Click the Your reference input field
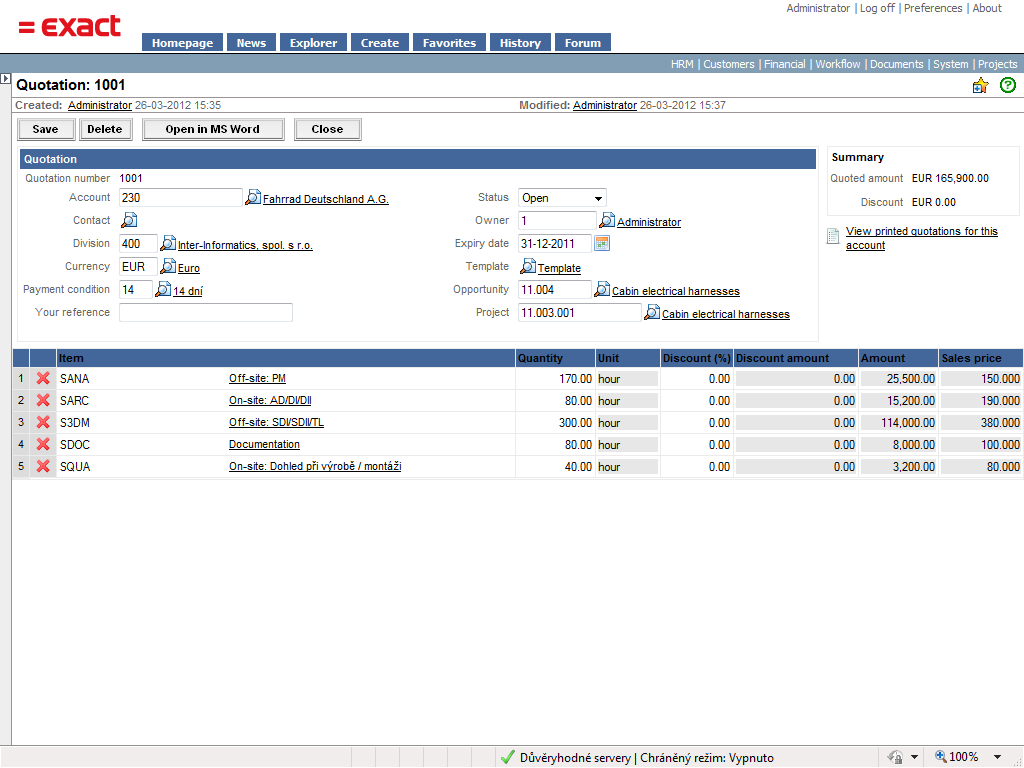 [206, 312]
